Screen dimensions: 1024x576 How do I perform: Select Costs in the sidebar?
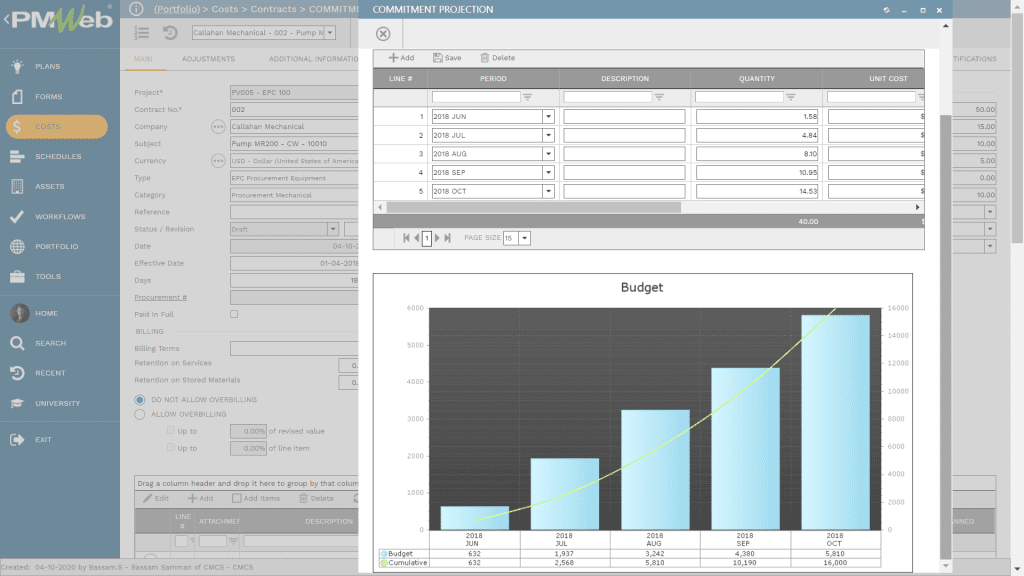tap(56, 127)
